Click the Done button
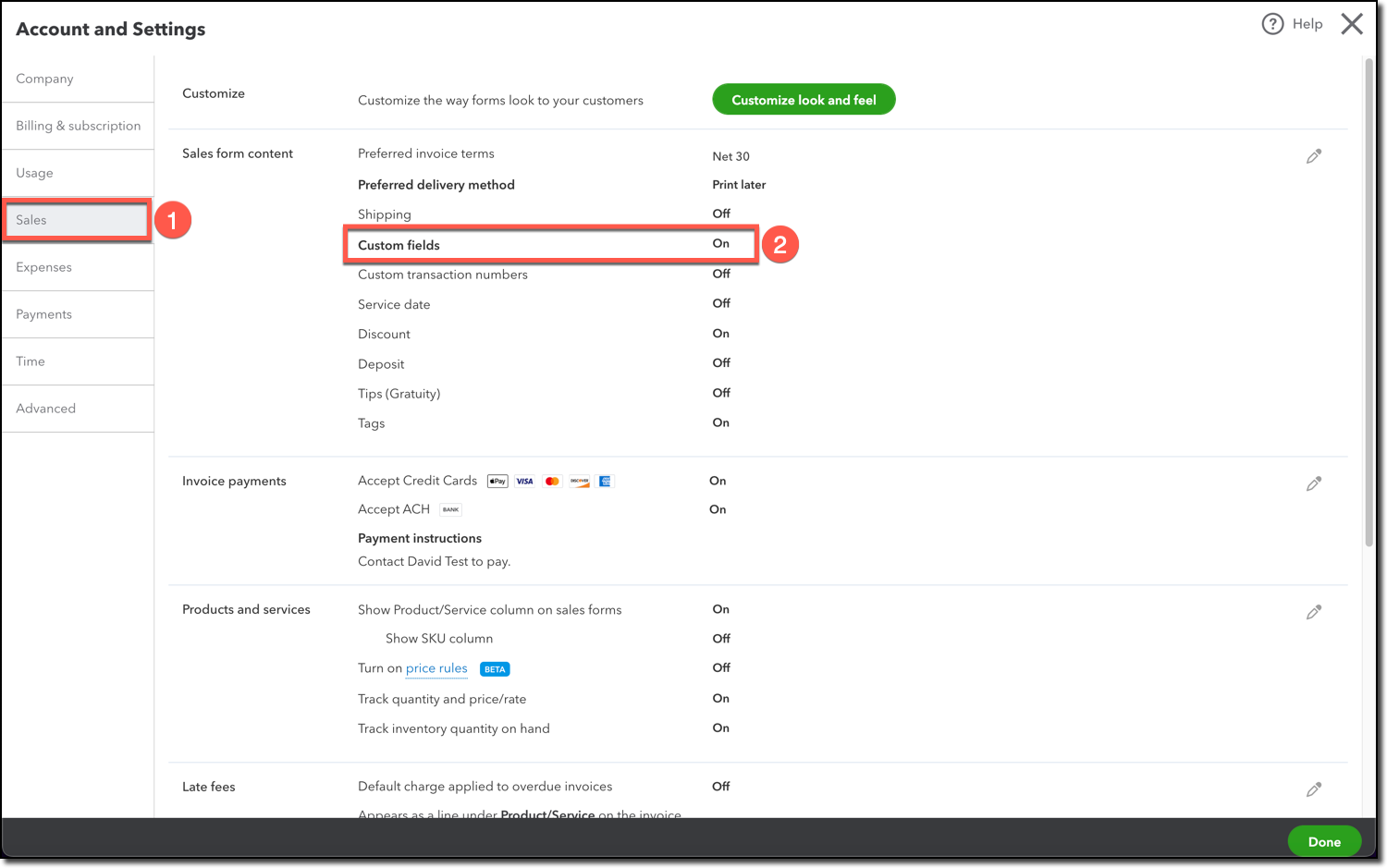 point(1324,841)
